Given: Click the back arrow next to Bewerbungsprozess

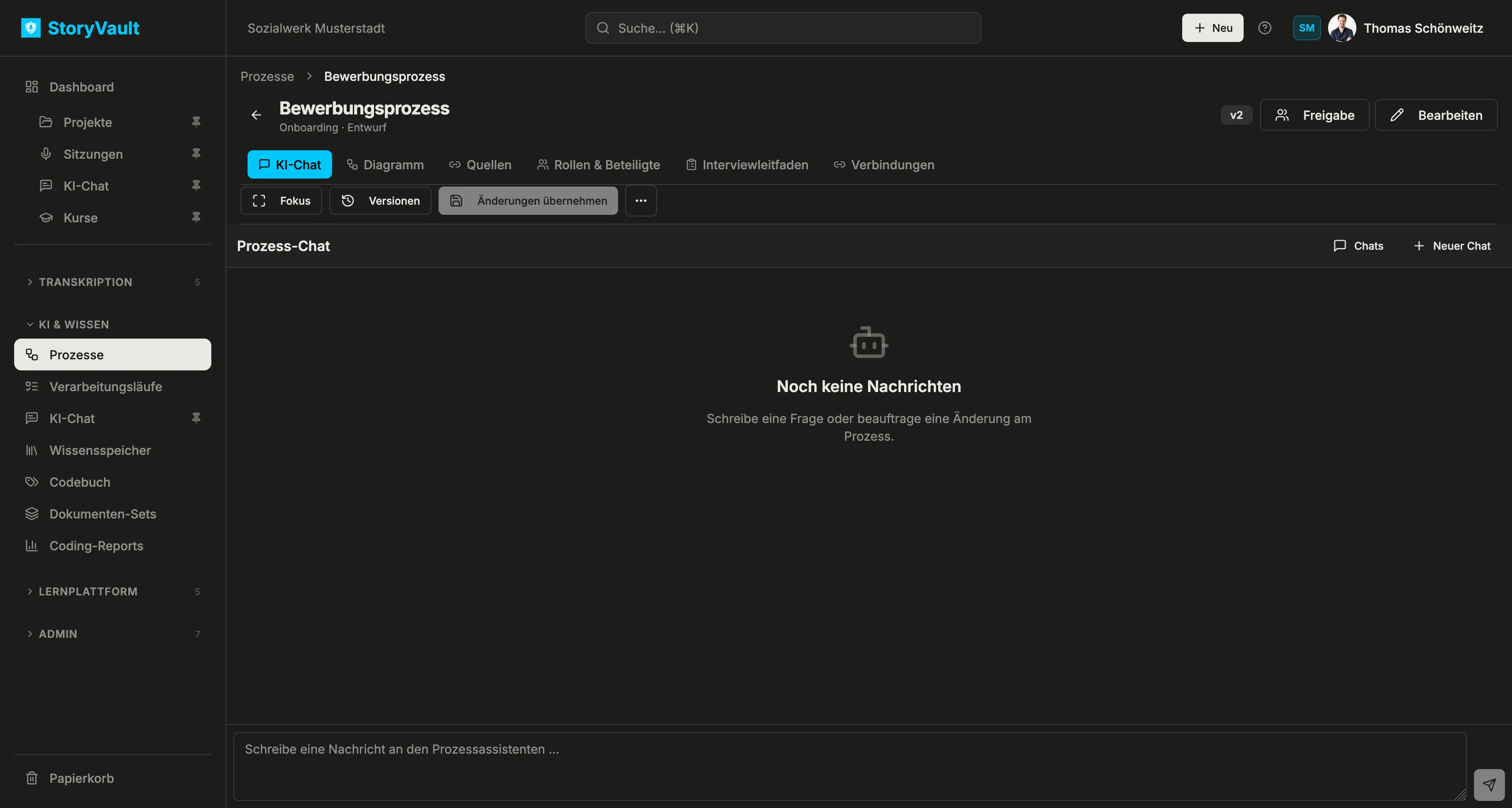Looking at the screenshot, I should [x=256, y=115].
